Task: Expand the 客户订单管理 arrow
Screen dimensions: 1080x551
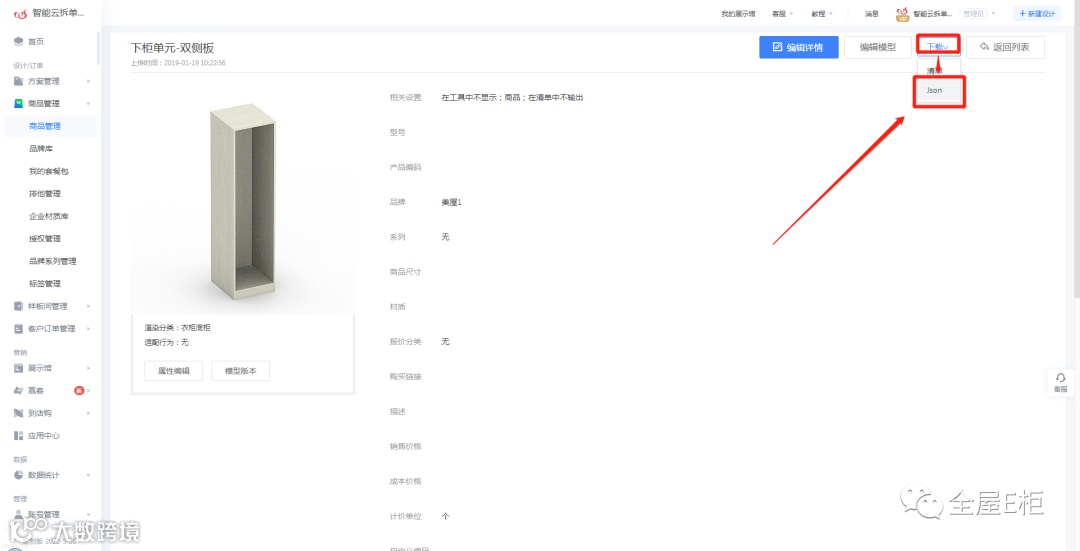Action: 88,329
